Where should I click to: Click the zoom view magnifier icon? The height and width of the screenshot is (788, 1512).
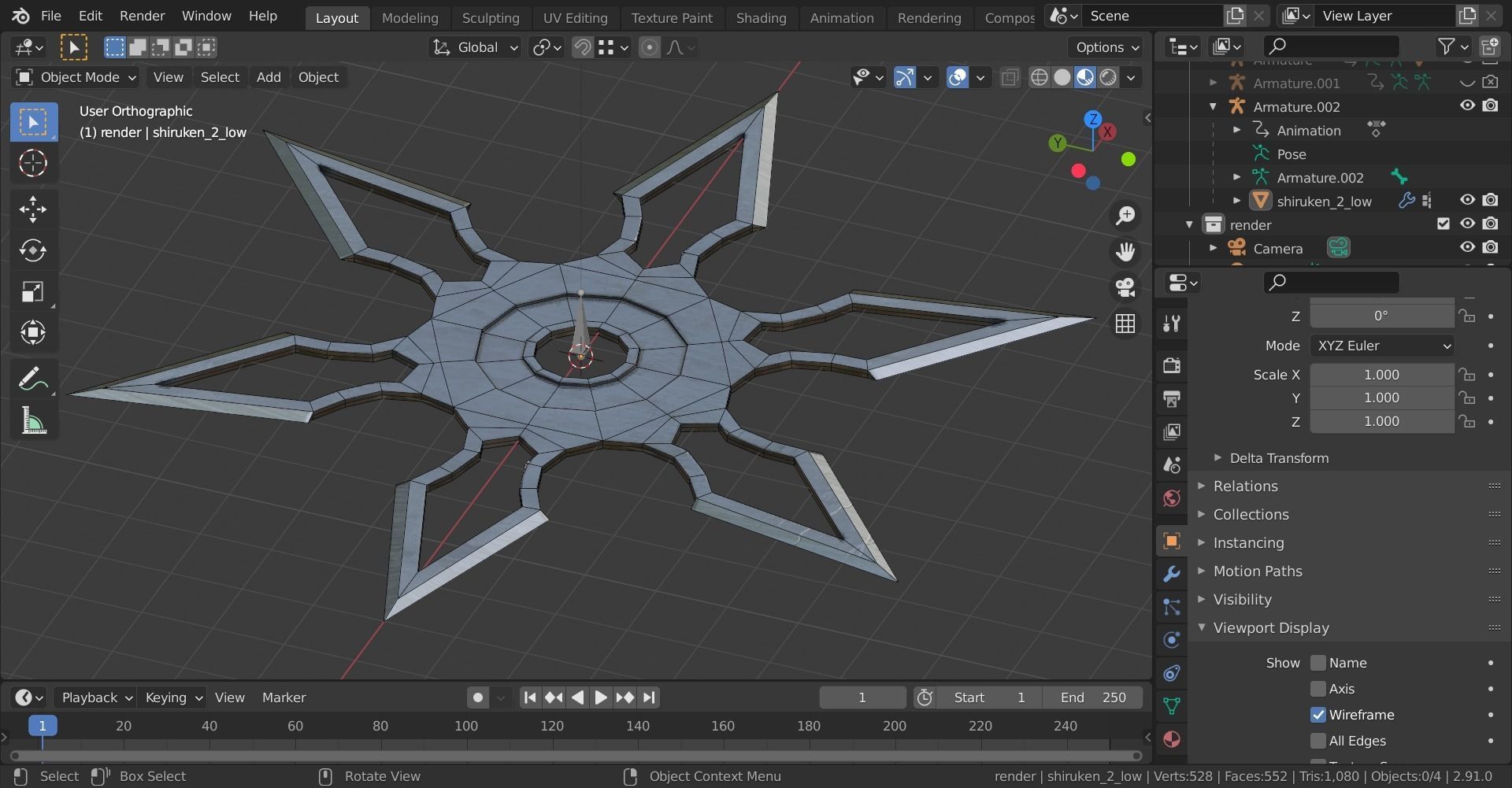(1125, 215)
